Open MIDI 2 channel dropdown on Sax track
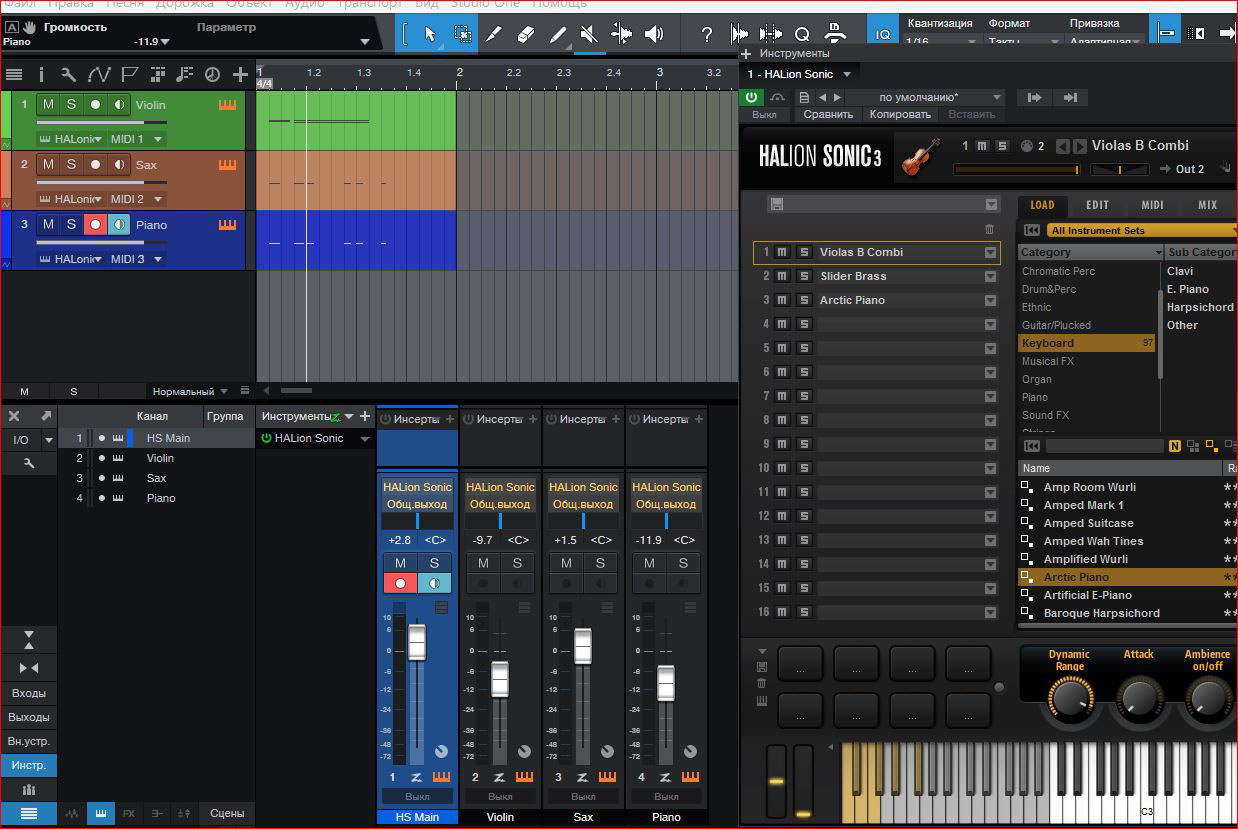Screen dimensions: 1238x829 [x=157, y=199]
